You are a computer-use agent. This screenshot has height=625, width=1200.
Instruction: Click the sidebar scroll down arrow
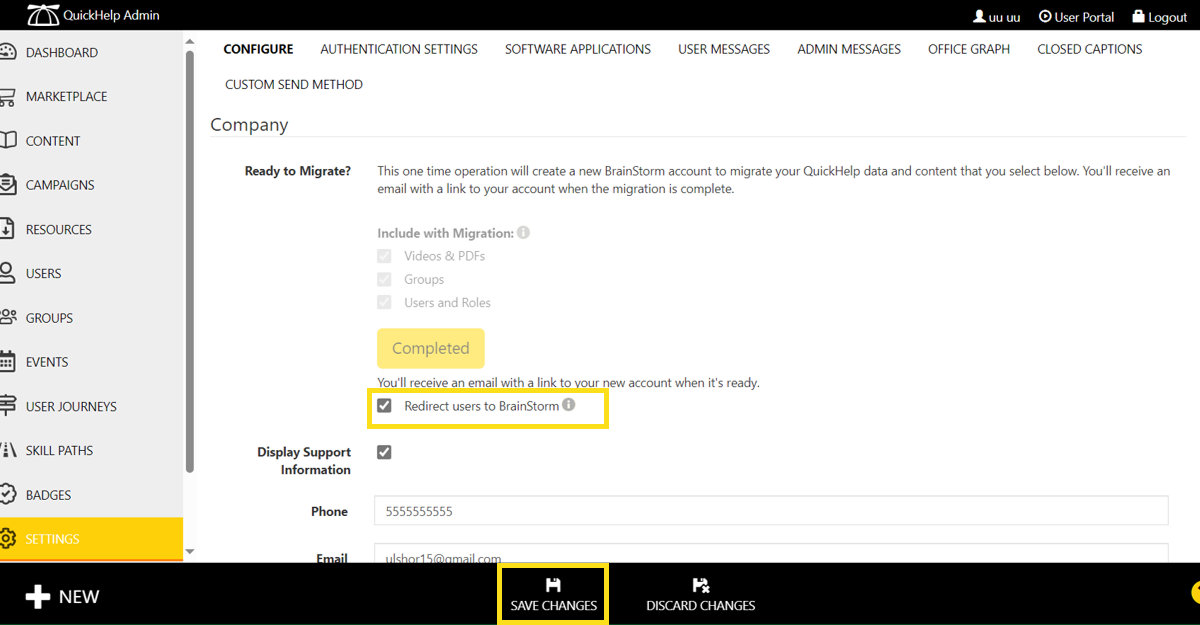(190, 551)
